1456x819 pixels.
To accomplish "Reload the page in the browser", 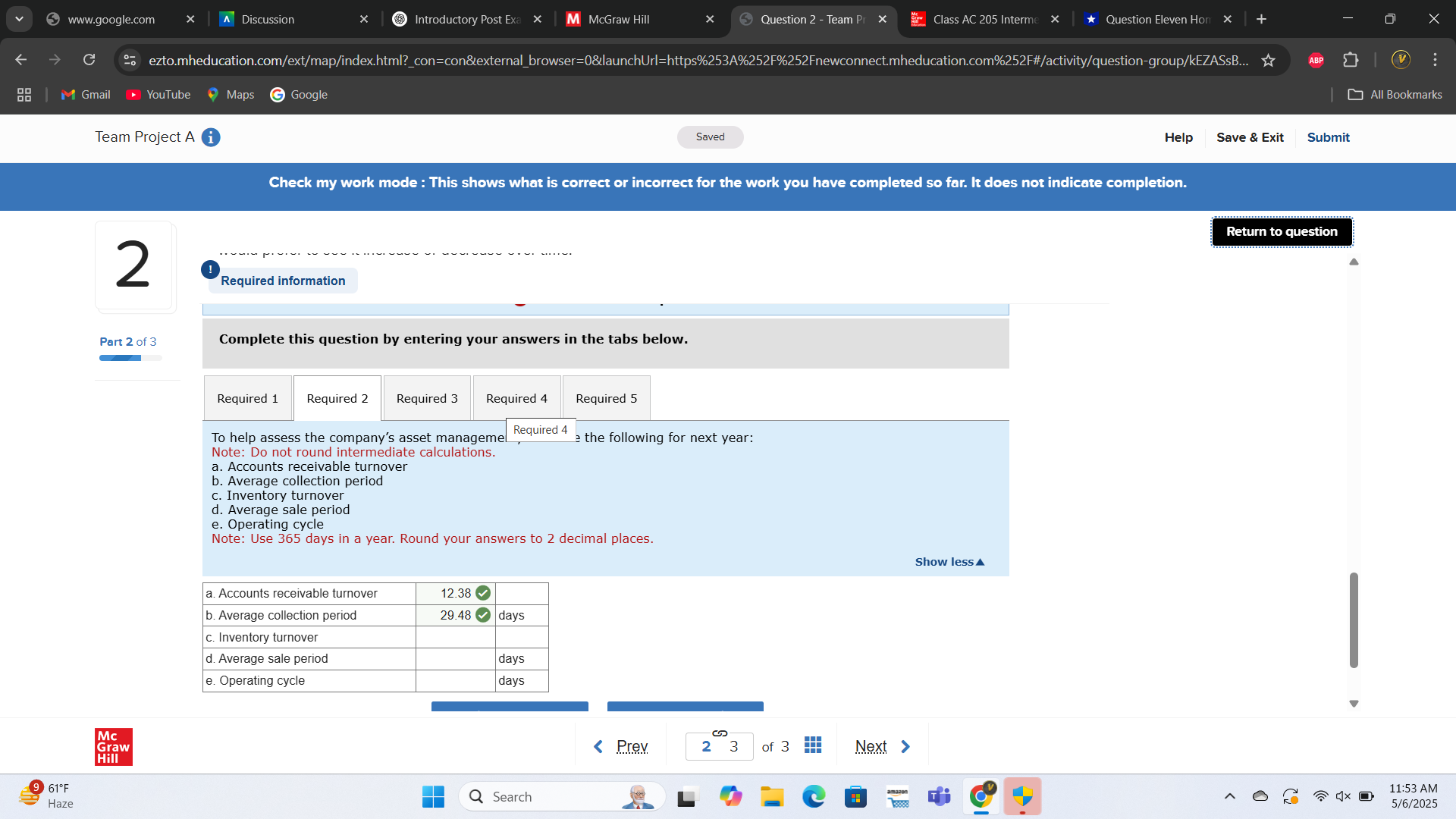I will point(89,60).
